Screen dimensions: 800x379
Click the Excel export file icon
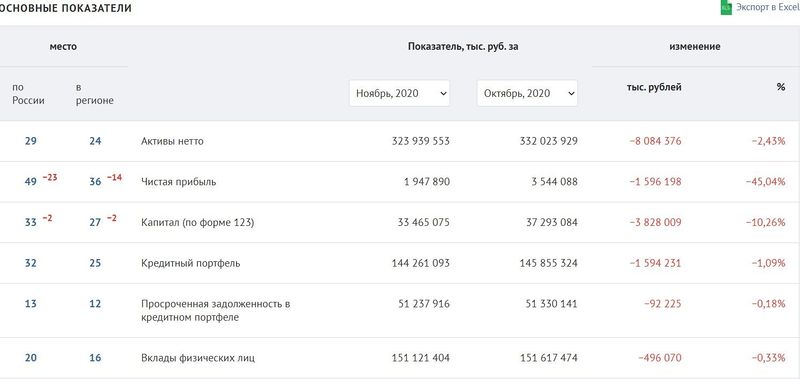[726, 8]
